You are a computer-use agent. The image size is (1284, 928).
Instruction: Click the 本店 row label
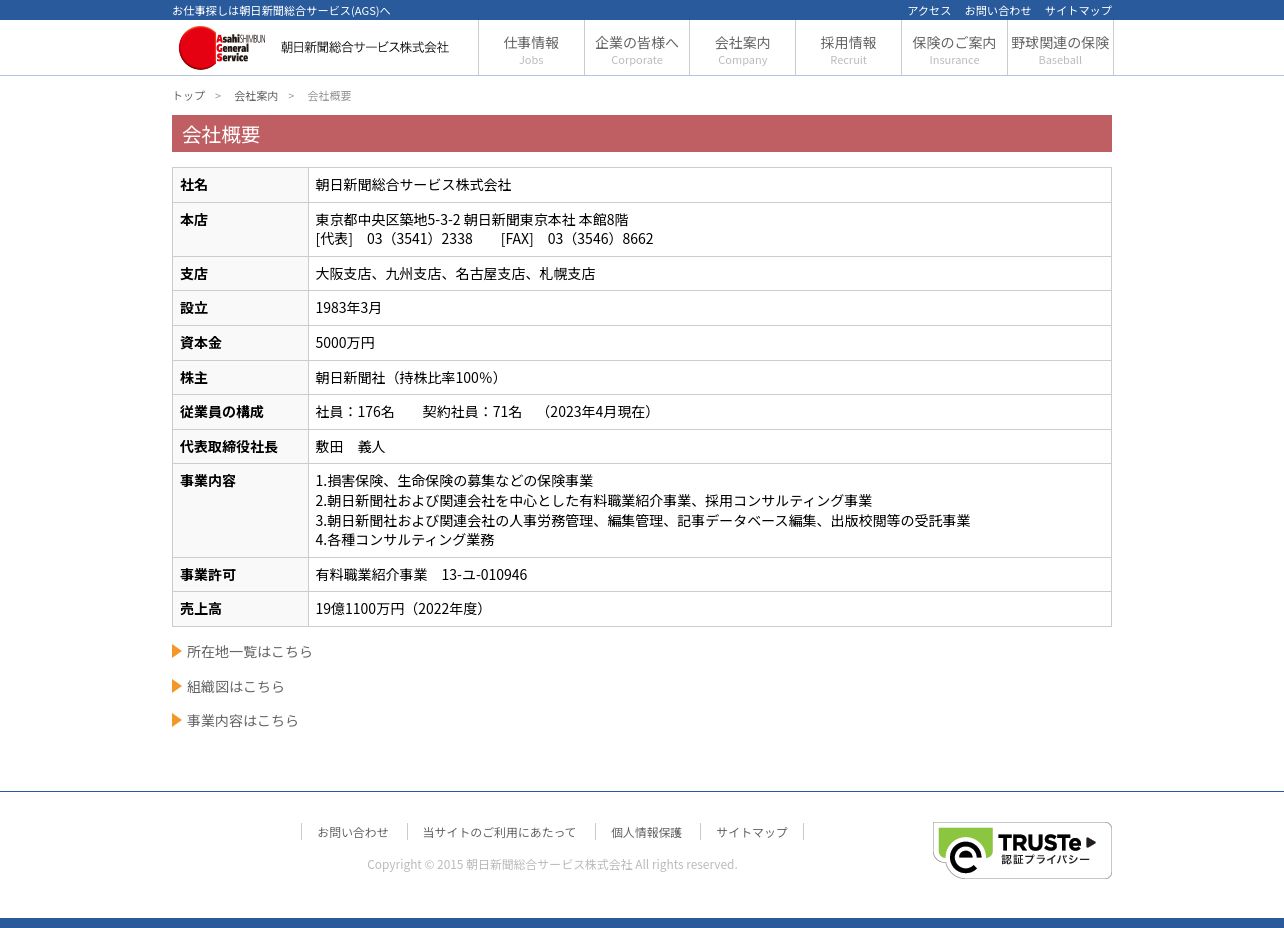click(x=194, y=220)
